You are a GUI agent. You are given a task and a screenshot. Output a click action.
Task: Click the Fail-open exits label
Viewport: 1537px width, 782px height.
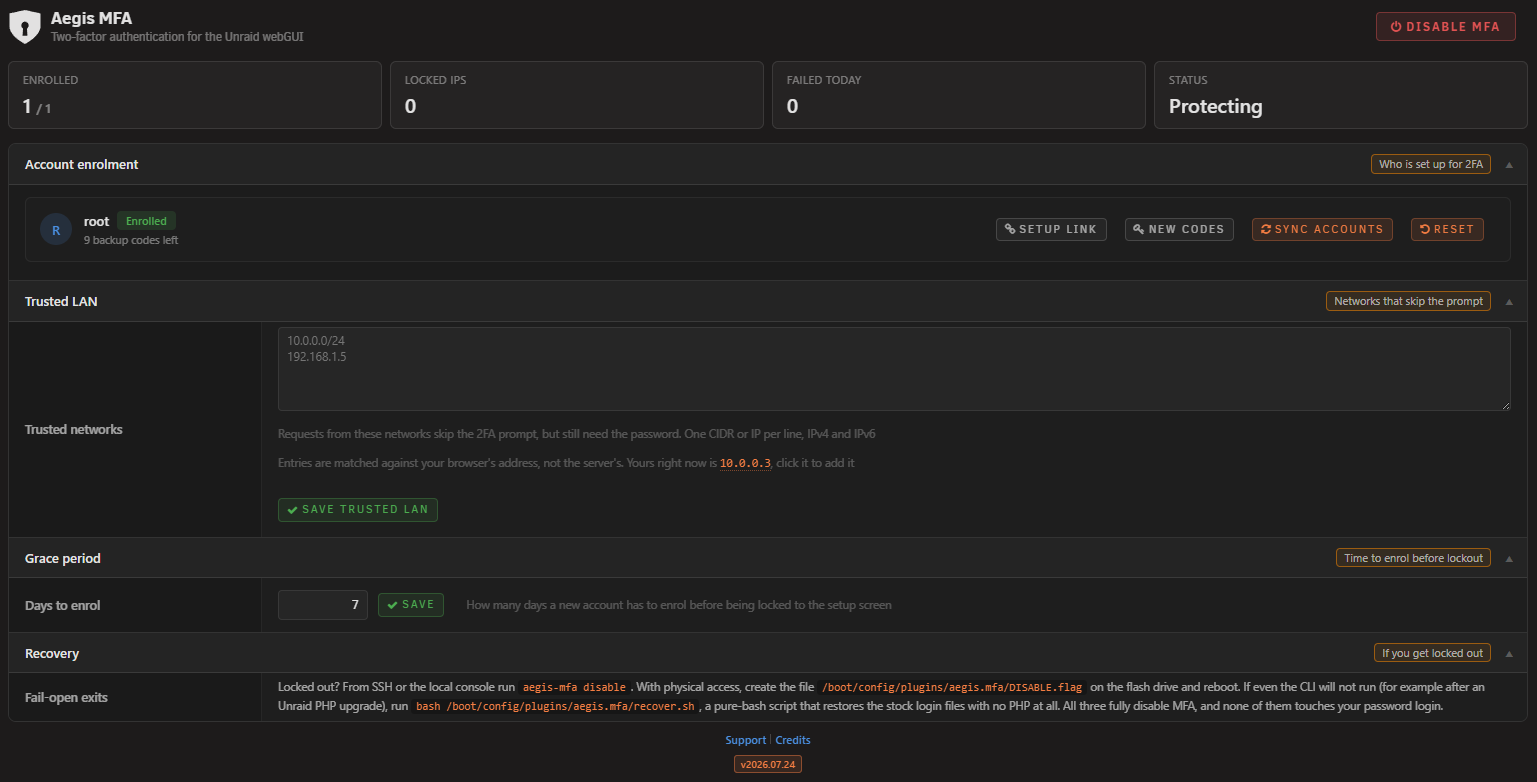point(66,698)
